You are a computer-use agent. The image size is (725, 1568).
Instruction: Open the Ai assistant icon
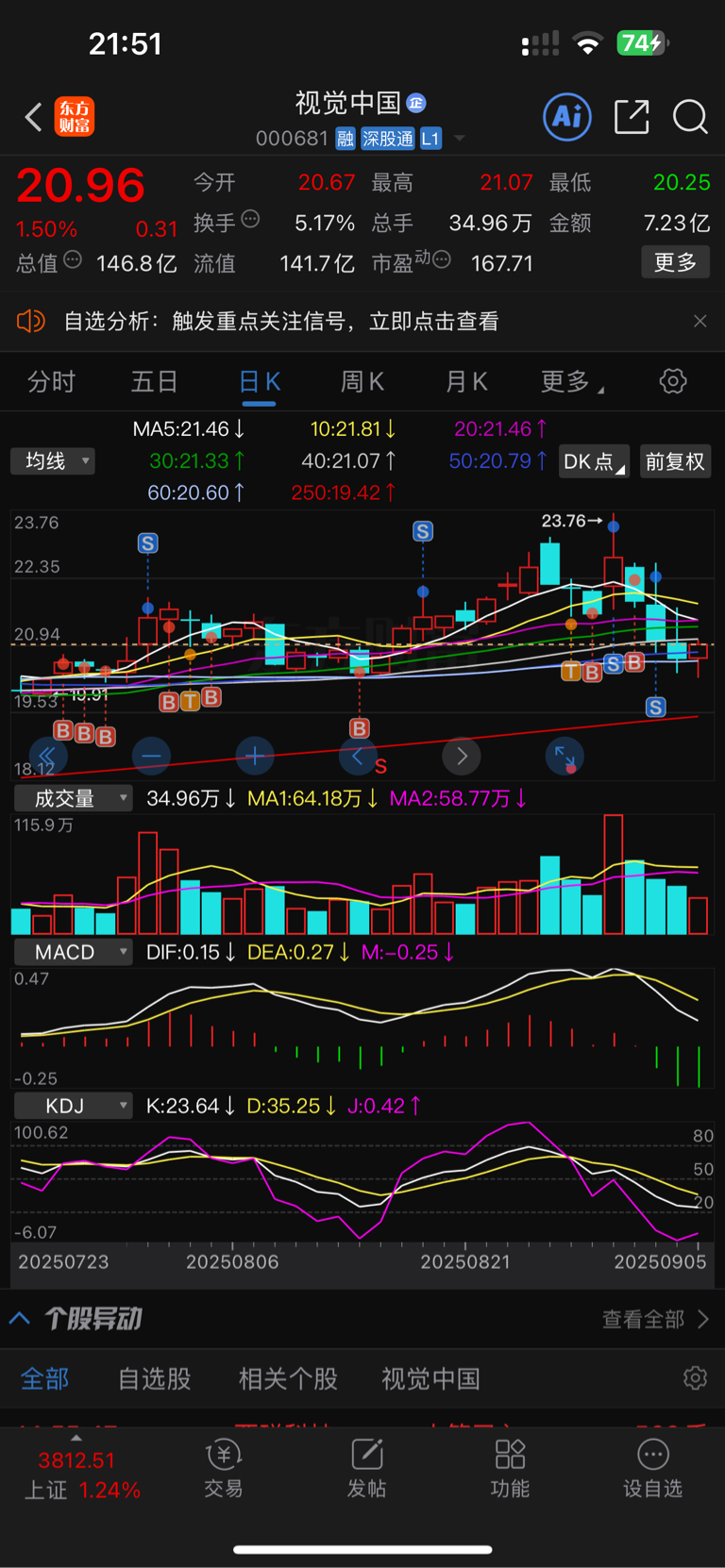[x=567, y=117]
